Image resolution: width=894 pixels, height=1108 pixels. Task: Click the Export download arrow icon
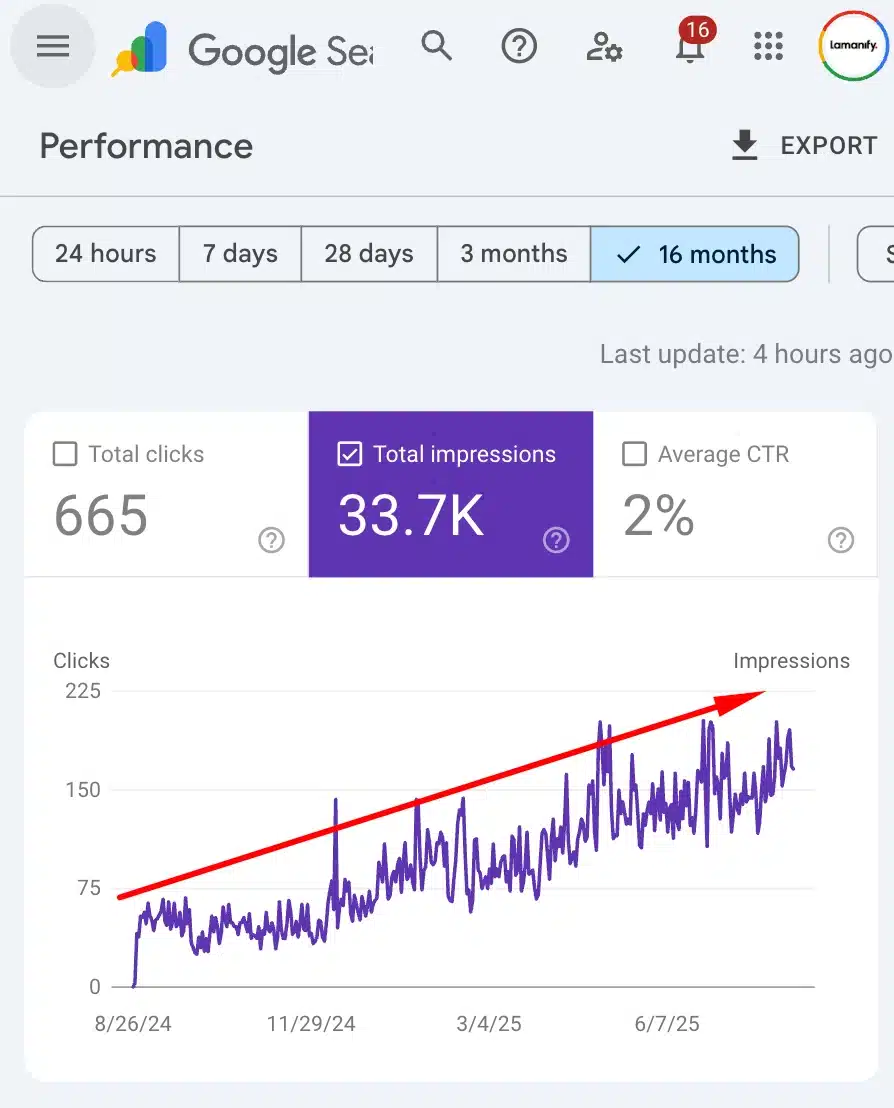click(744, 144)
